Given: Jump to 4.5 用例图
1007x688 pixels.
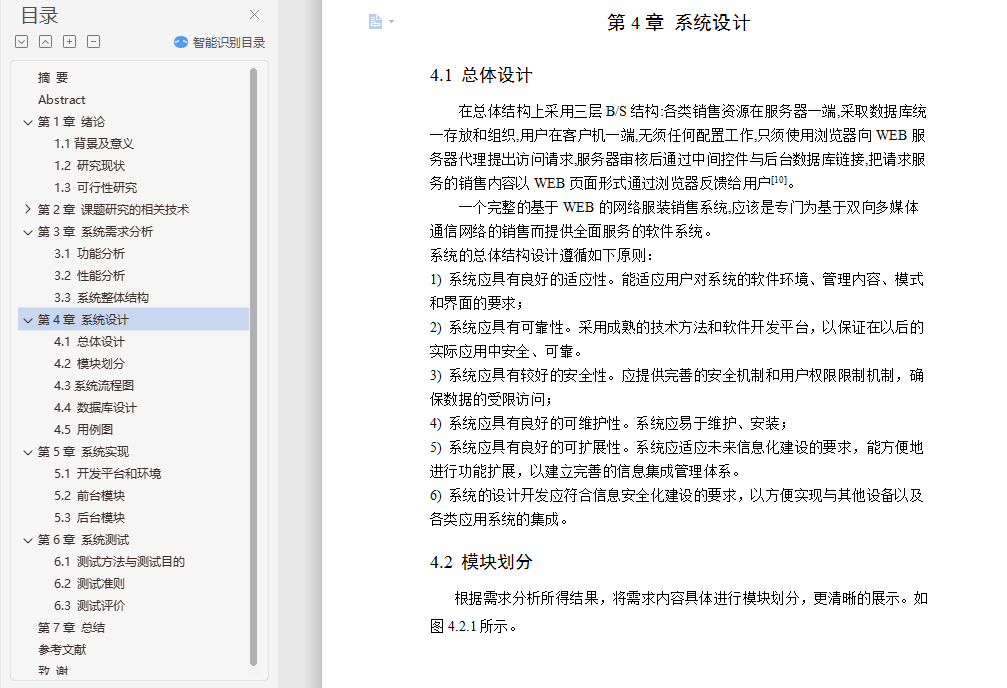Looking at the screenshot, I should 83,430.
